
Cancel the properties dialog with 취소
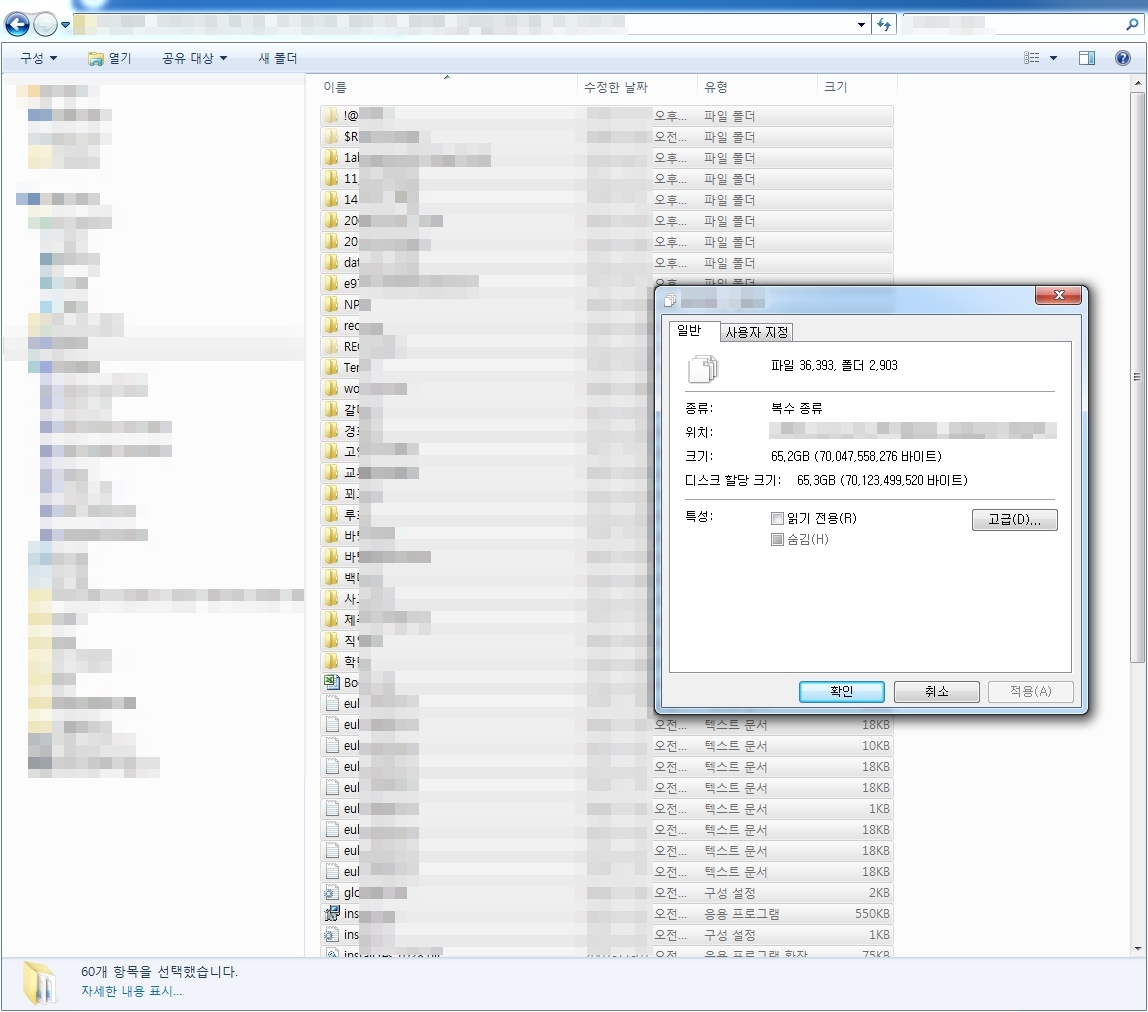point(936,691)
